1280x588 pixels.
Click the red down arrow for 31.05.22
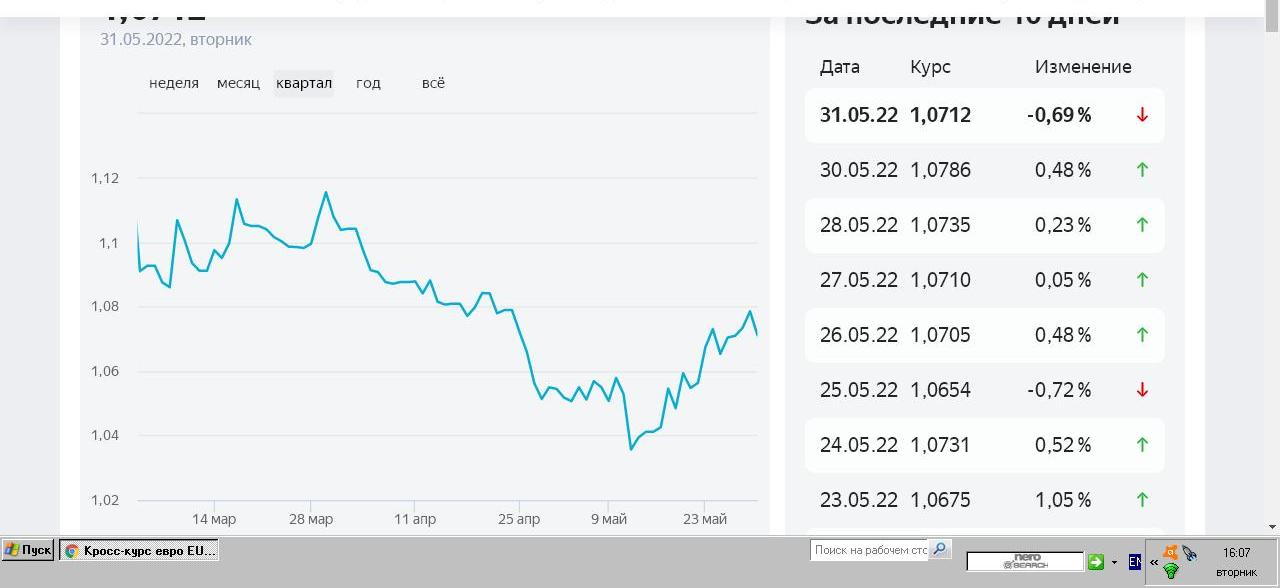tap(1142, 115)
